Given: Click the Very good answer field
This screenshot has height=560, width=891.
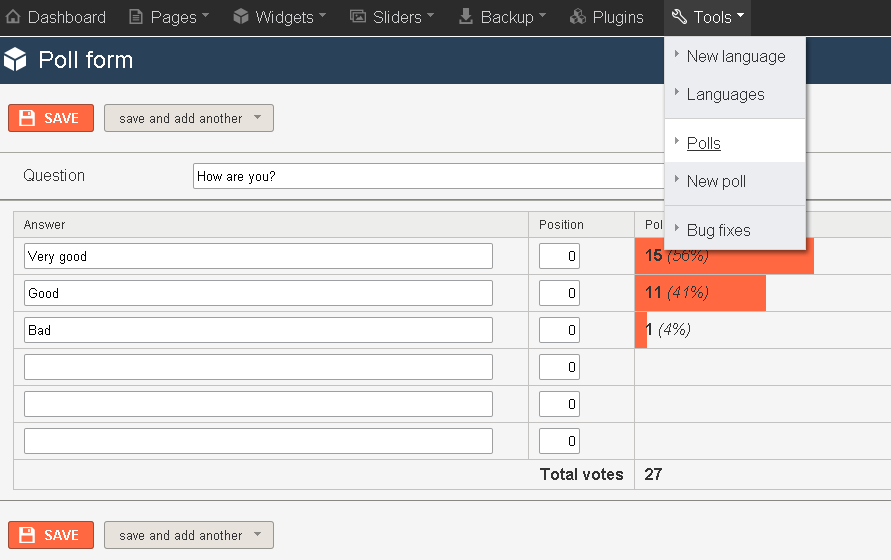Looking at the screenshot, I should coord(258,256).
